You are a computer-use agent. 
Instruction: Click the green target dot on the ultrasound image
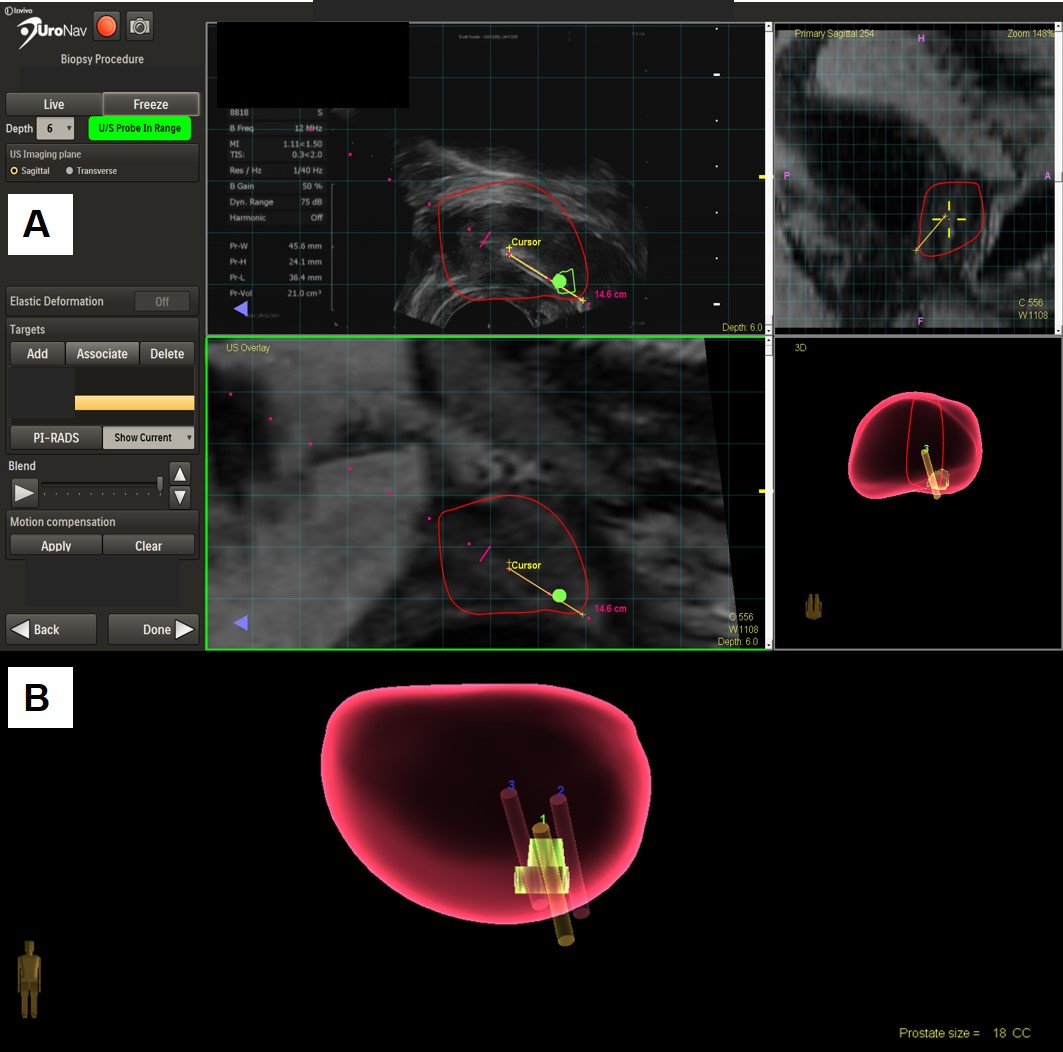(x=560, y=282)
